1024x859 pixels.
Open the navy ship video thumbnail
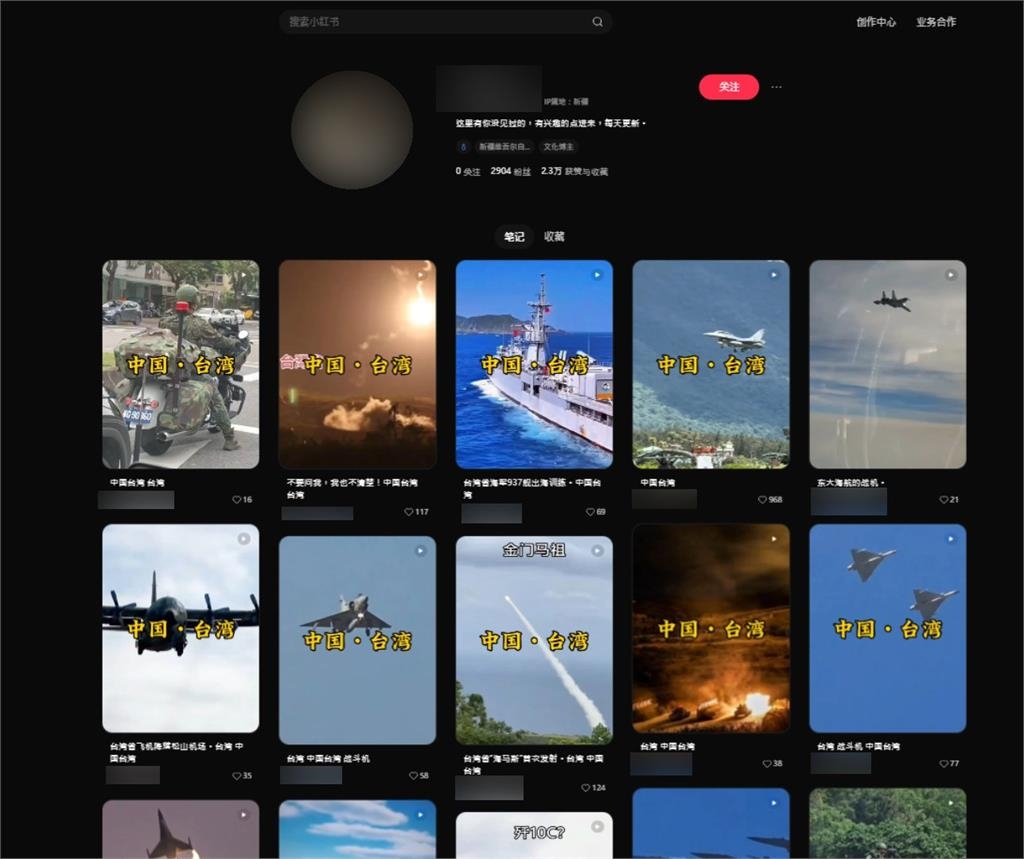coord(534,364)
